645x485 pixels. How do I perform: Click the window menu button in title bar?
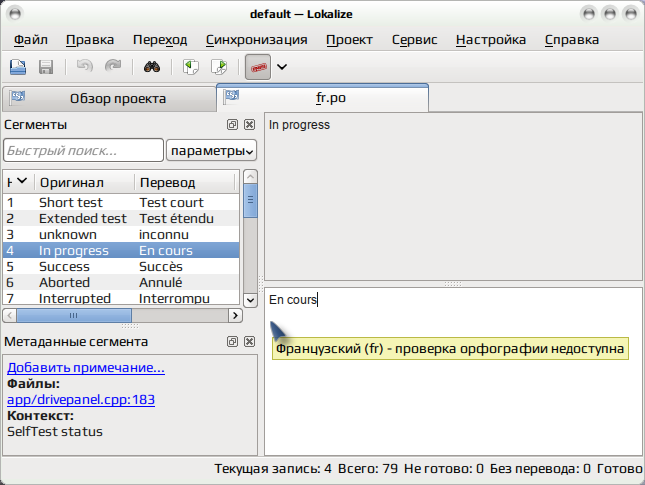(15, 14)
